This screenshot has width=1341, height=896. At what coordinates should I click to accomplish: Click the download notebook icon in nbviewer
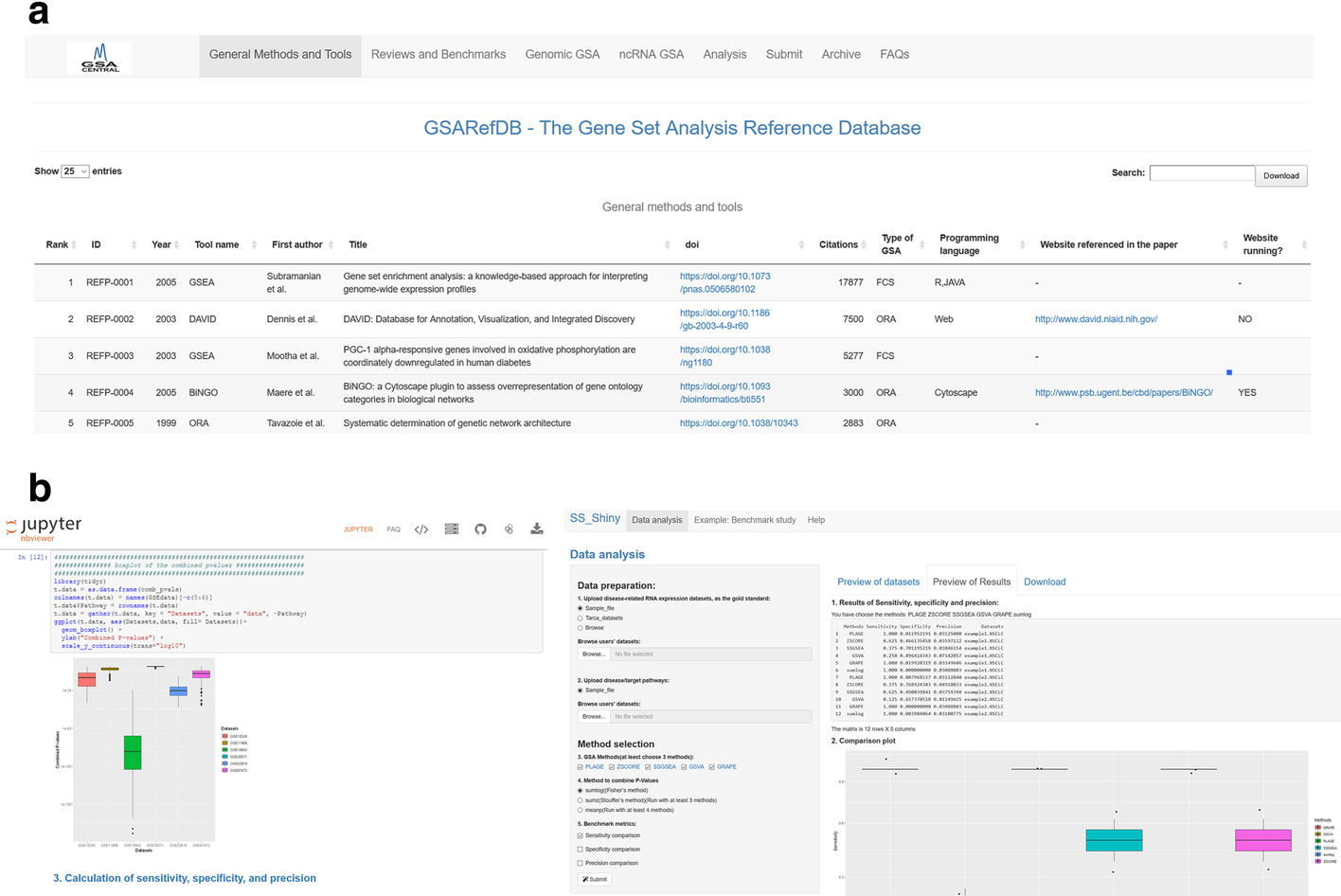pyautogui.click(x=537, y=529)
